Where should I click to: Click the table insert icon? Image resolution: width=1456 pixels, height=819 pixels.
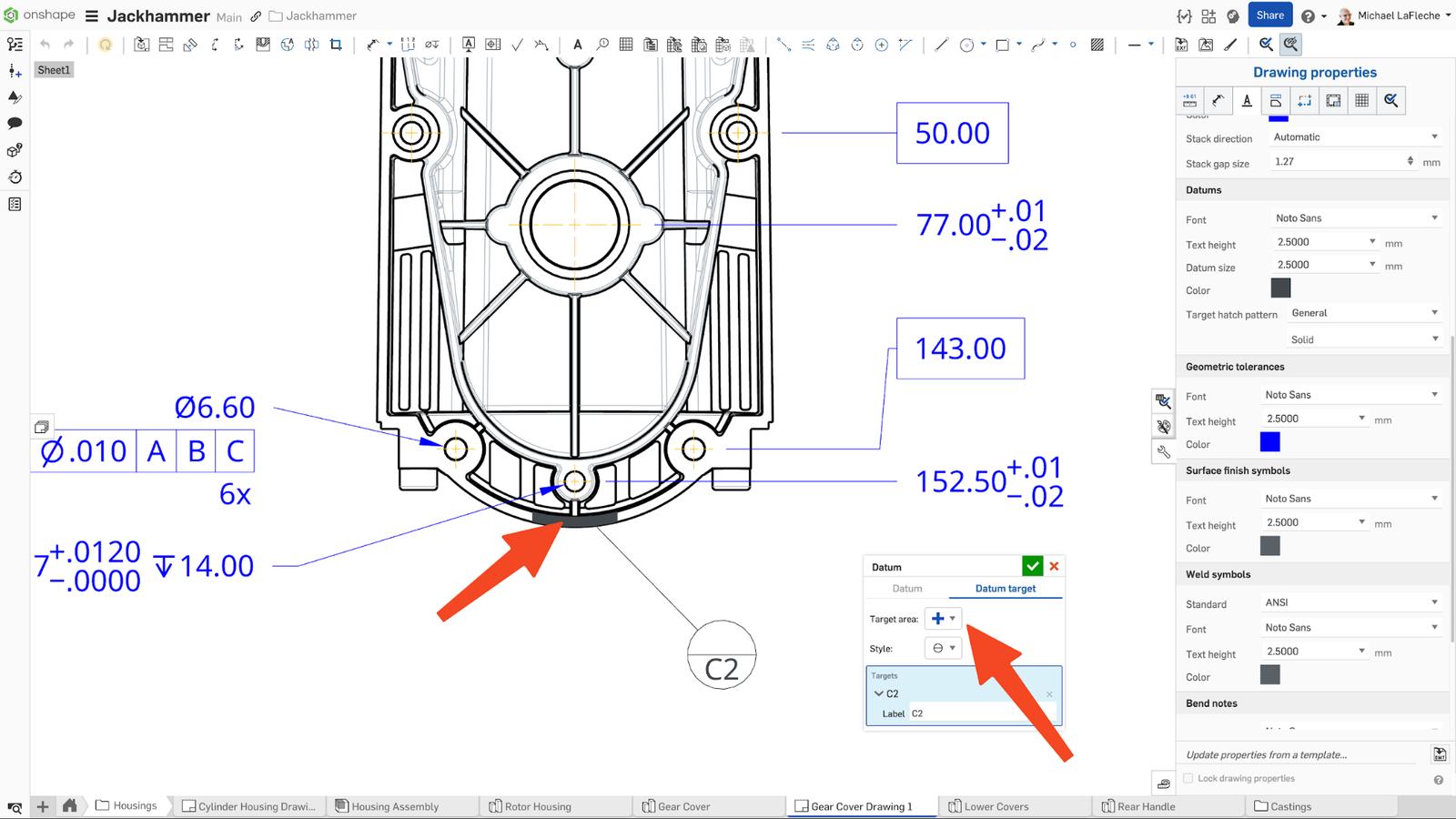coord(626,44)
